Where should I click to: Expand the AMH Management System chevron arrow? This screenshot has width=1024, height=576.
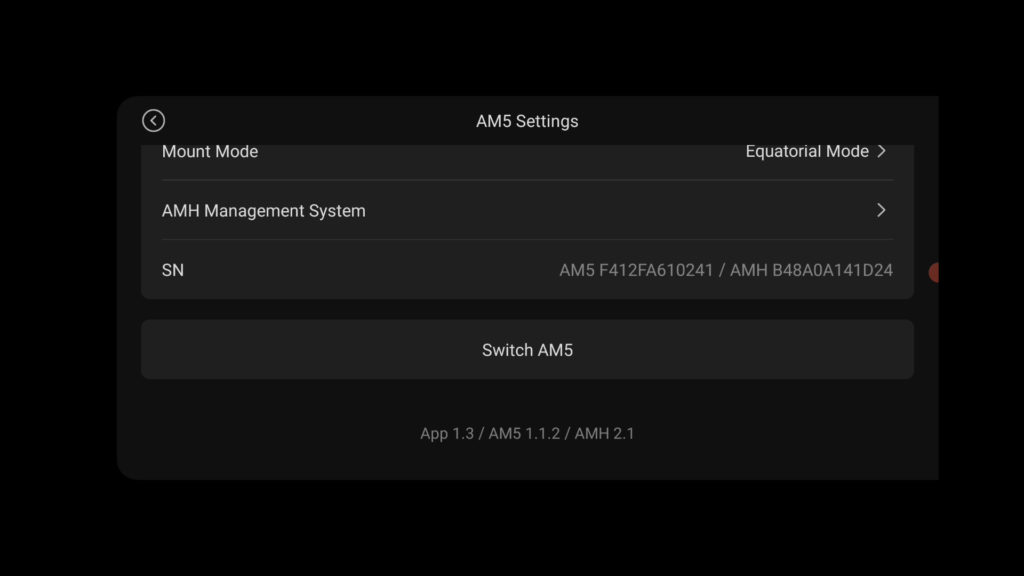click(882, 210)
